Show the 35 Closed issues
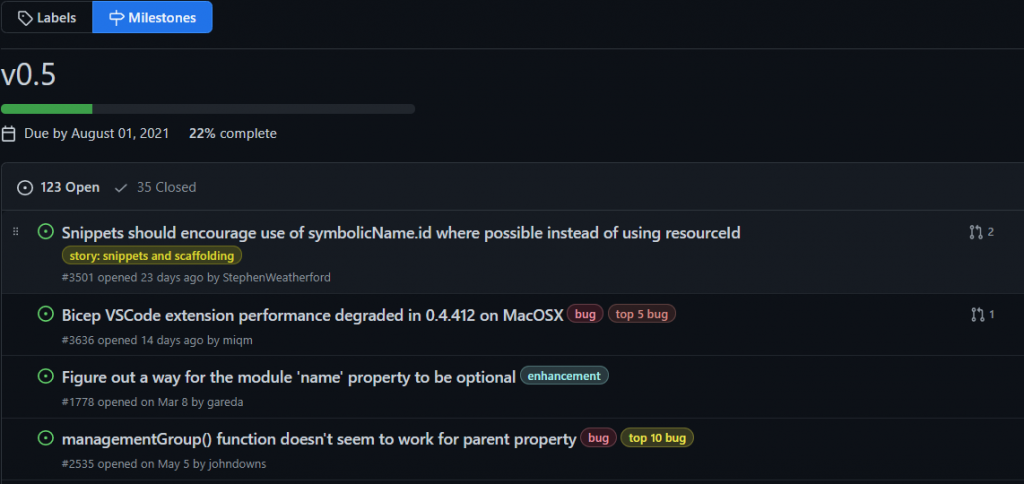This screenshot has height=484, width=1024. click(156, 187)
